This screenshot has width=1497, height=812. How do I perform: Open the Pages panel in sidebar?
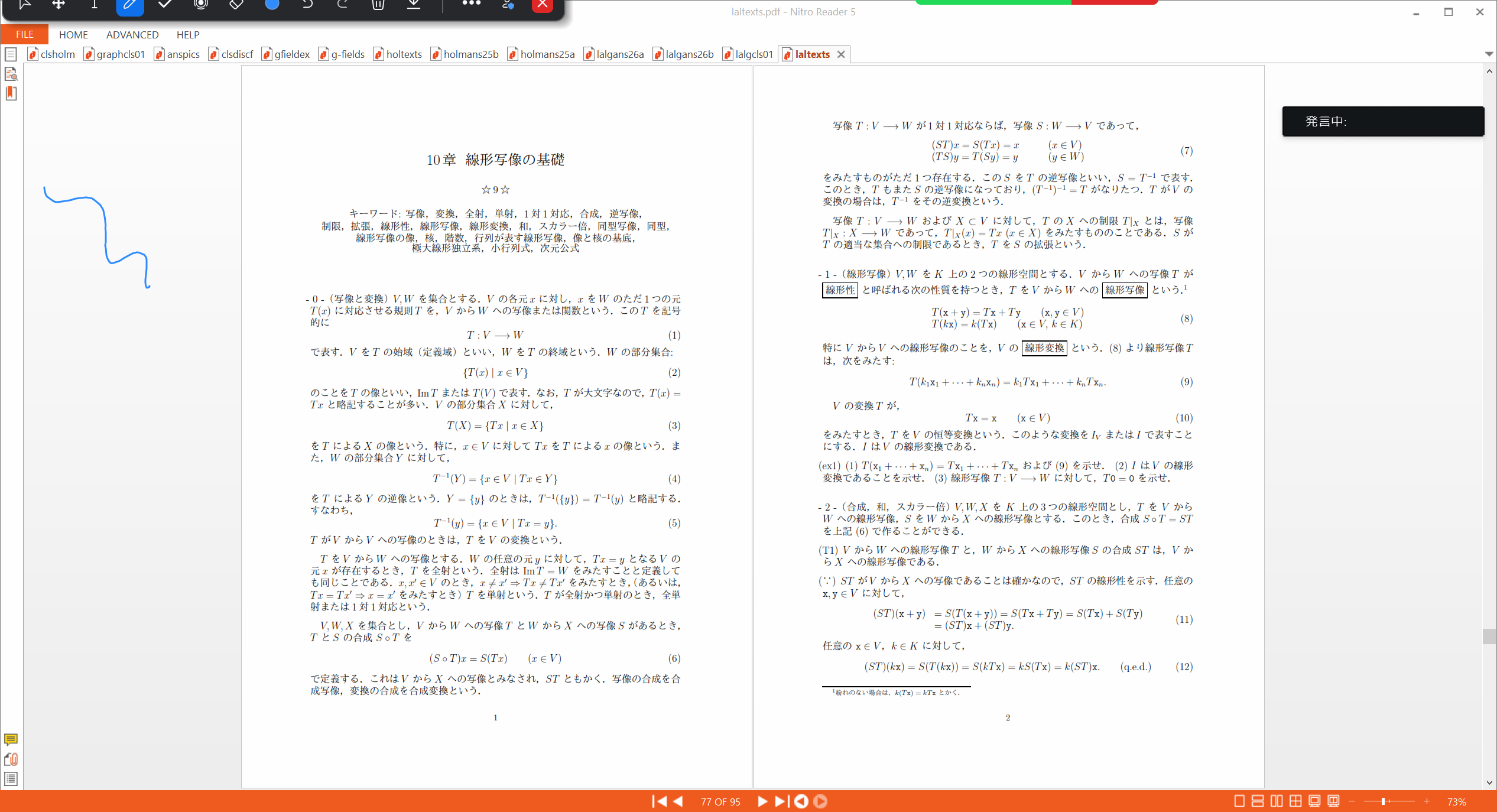pyautogui.click(x=11, y=55)
